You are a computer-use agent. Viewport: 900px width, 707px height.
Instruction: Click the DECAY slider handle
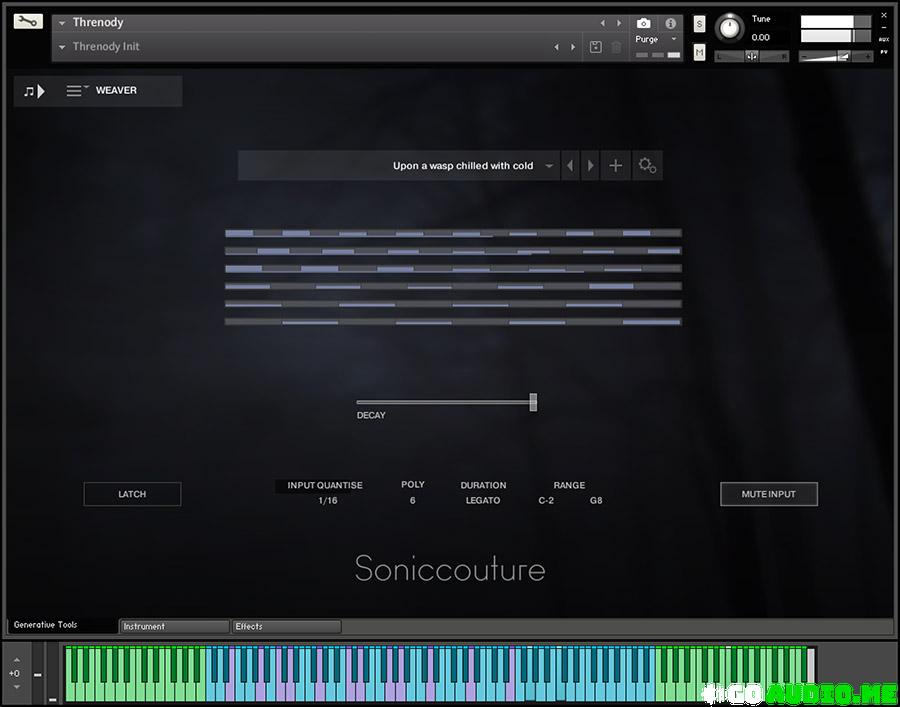pos(533,402)
